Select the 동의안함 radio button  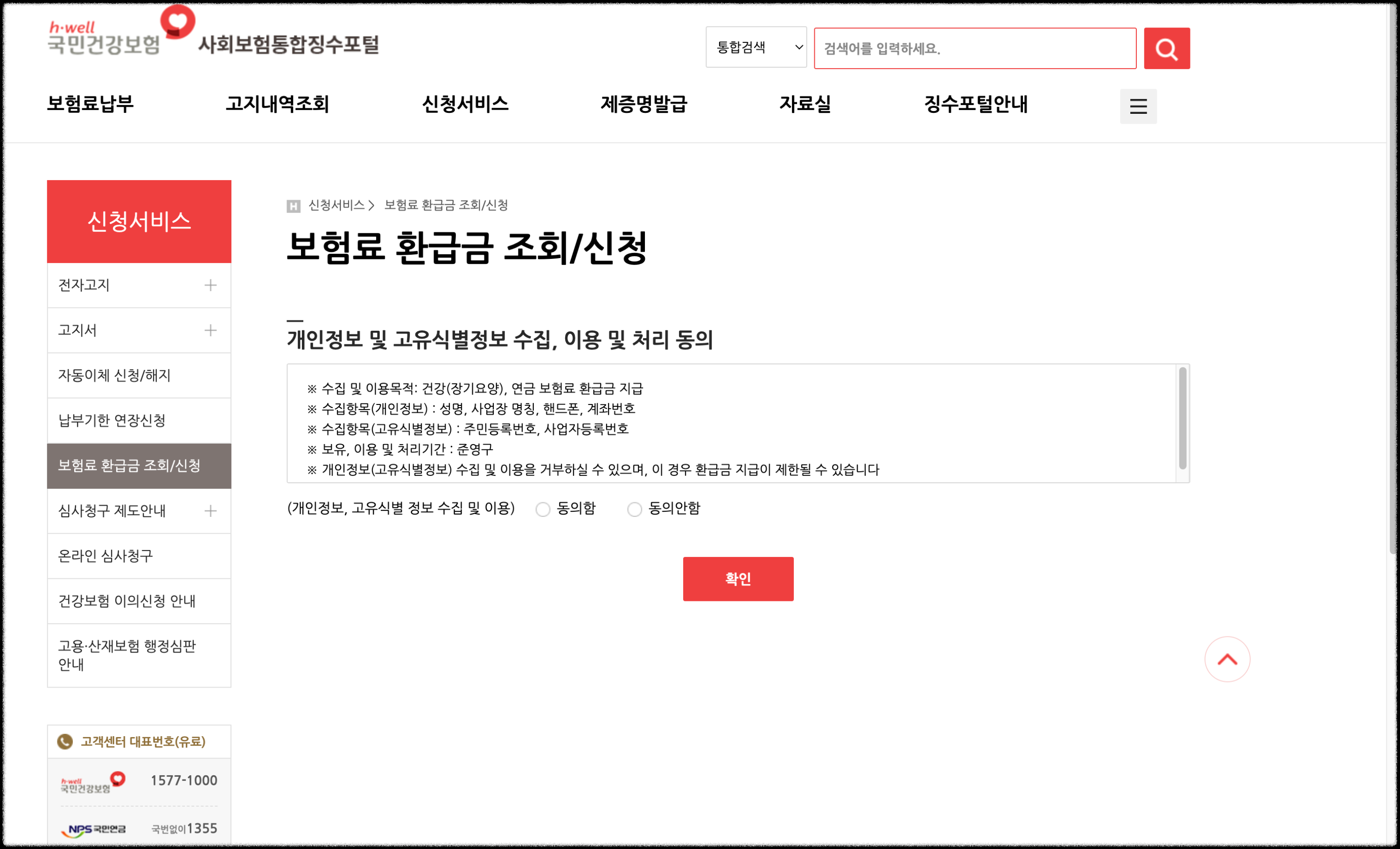(634, 509)
